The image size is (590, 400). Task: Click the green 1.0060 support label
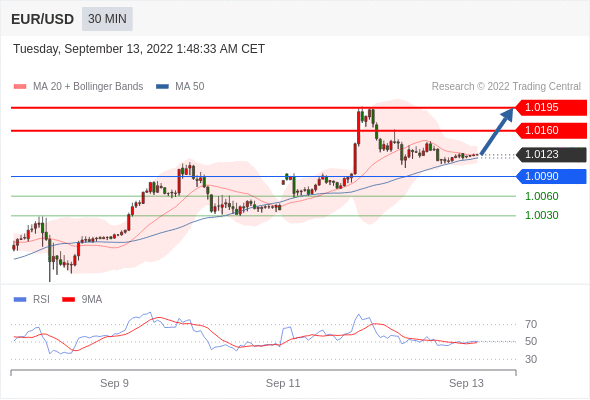[541, 196]
